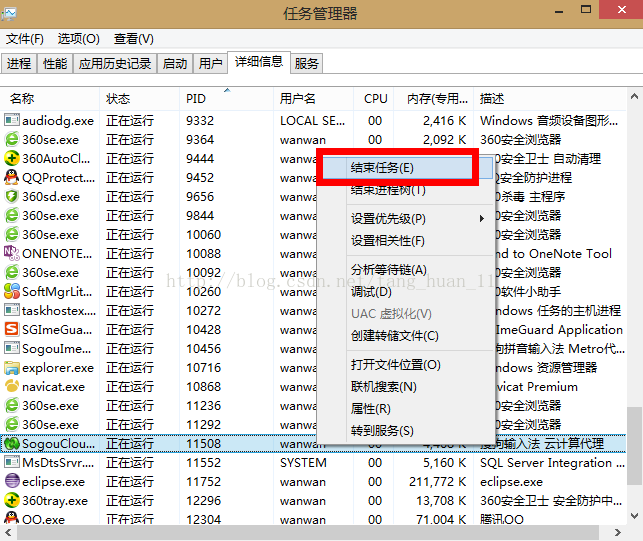Click the QQ.exe penguin icon

tap(11, 518)
